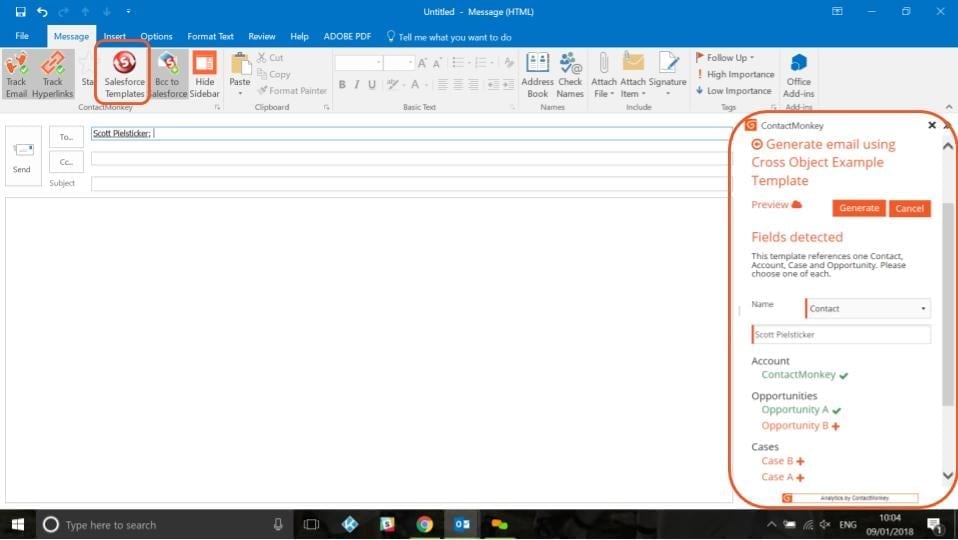Image resolution: width=958 pixels, height=540 pixels.
Task: Click the Save icon in quick access toolbar
Action: [x=20, y=12]
